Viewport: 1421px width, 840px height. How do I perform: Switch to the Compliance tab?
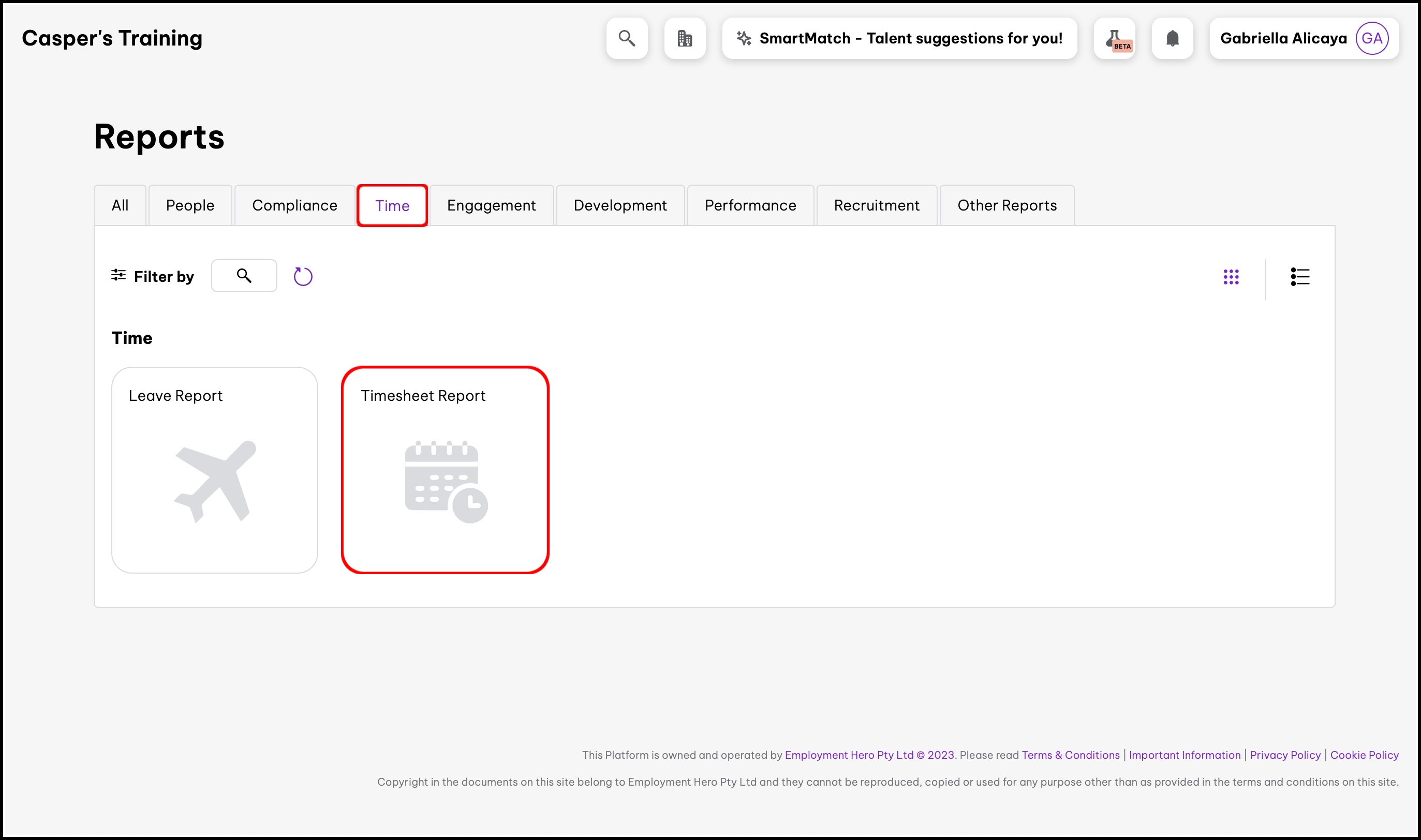coord(294,205)
